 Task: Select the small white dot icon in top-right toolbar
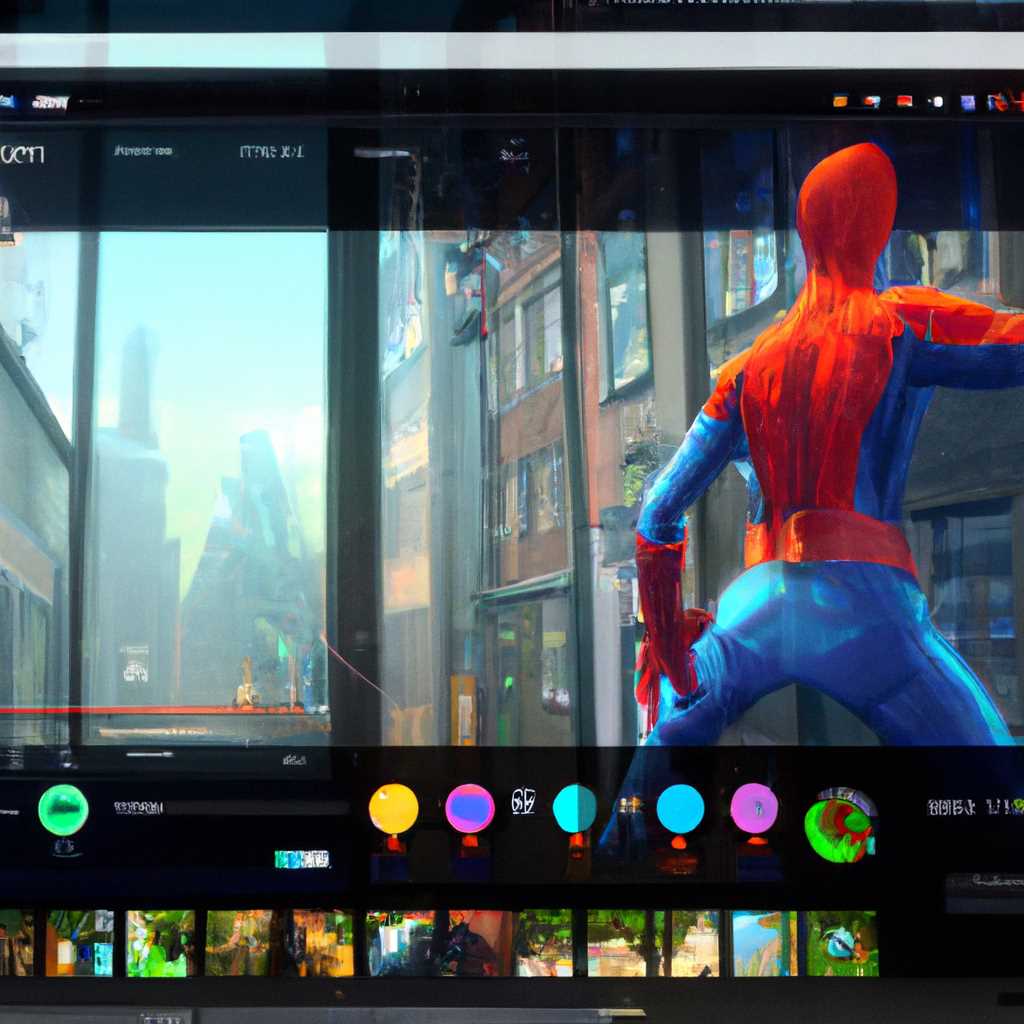[938, 102]
